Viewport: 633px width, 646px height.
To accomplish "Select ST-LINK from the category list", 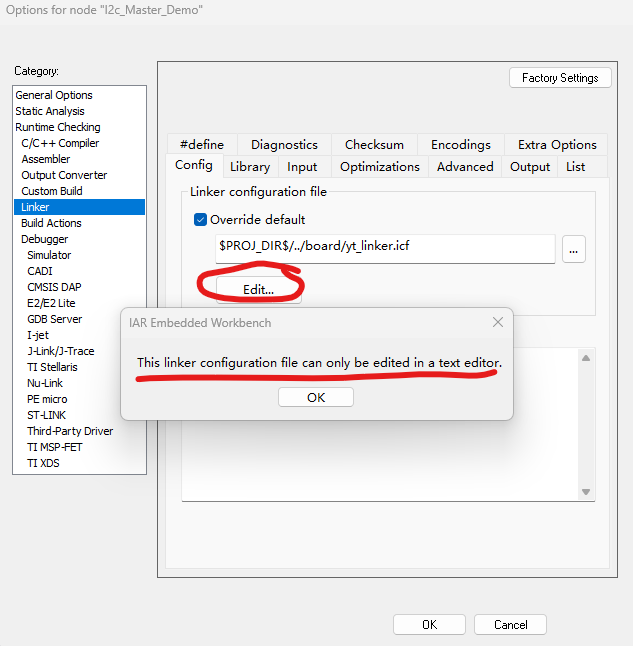I will [x=48, y=415].
